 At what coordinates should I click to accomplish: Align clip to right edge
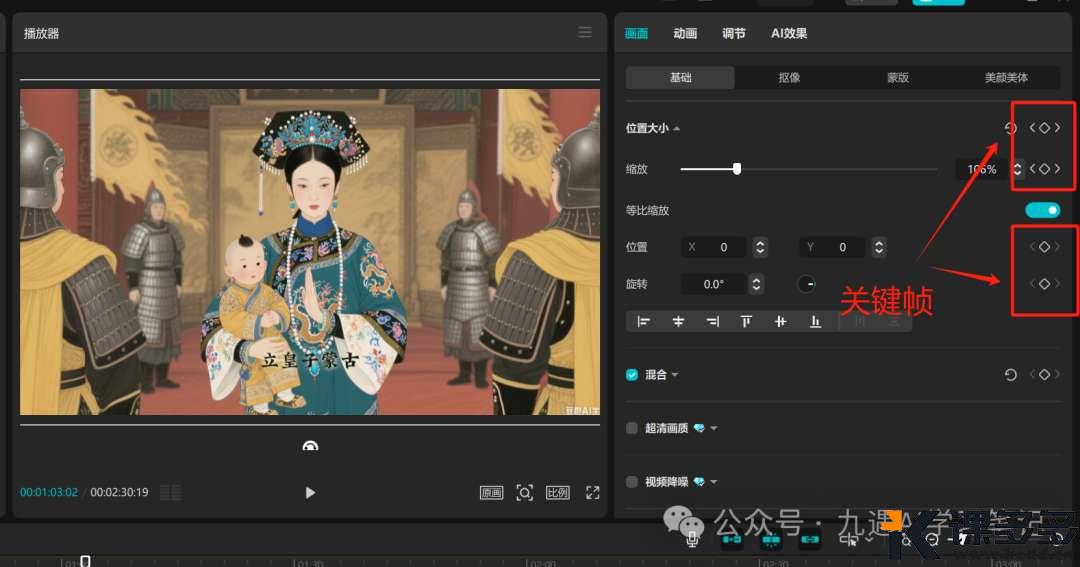713,321
